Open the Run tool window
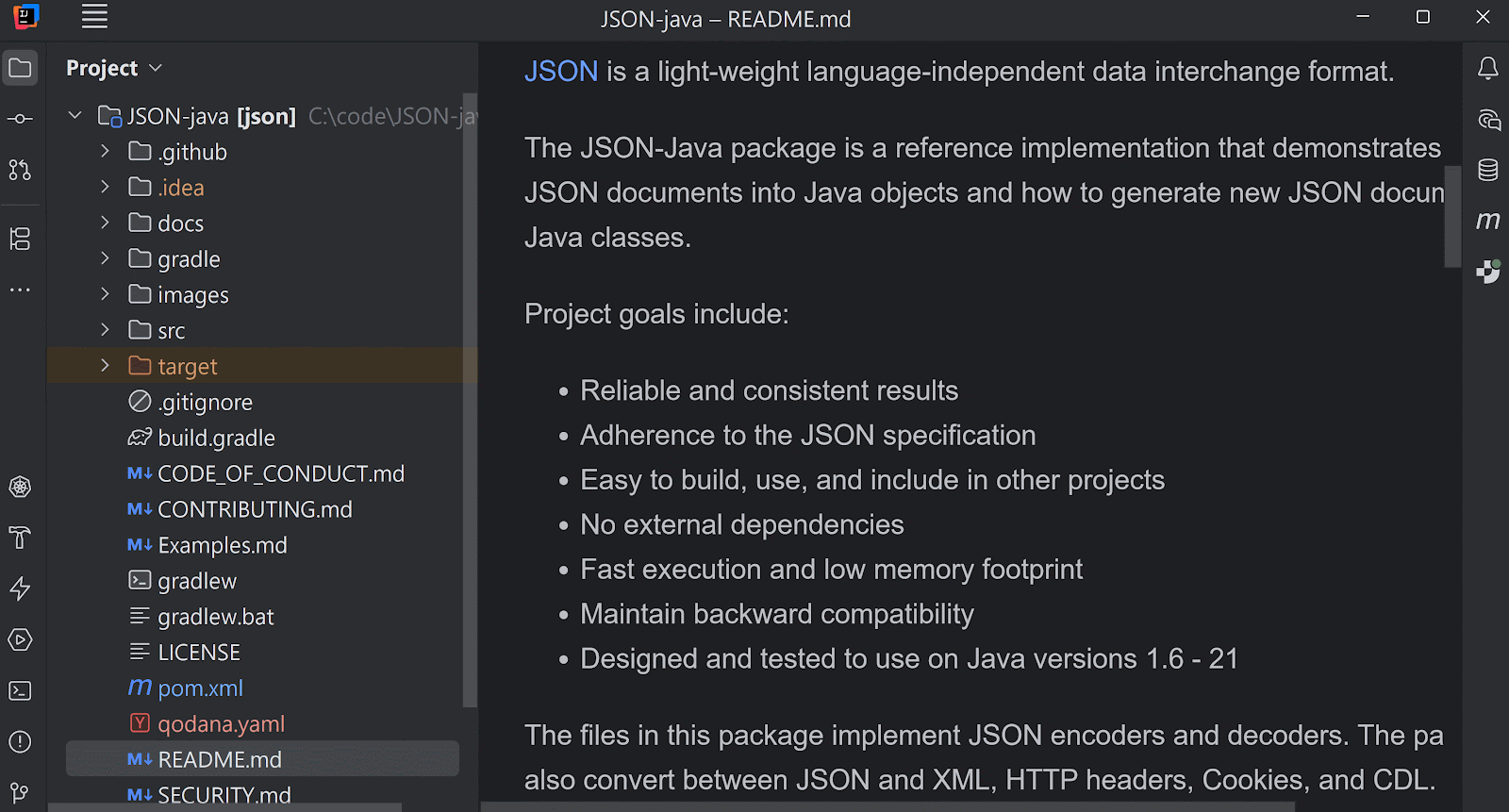Image resolution: width=1509 pixels, height=812 pixels. click(x=20, y=639)
